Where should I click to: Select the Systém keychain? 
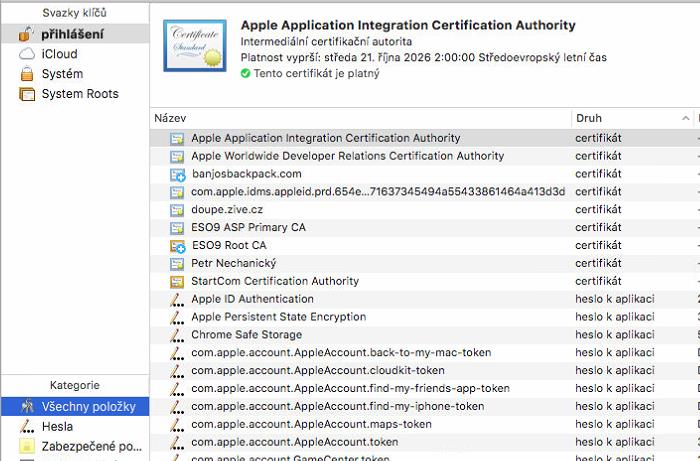pyautogui.click(x=75, y=74)
